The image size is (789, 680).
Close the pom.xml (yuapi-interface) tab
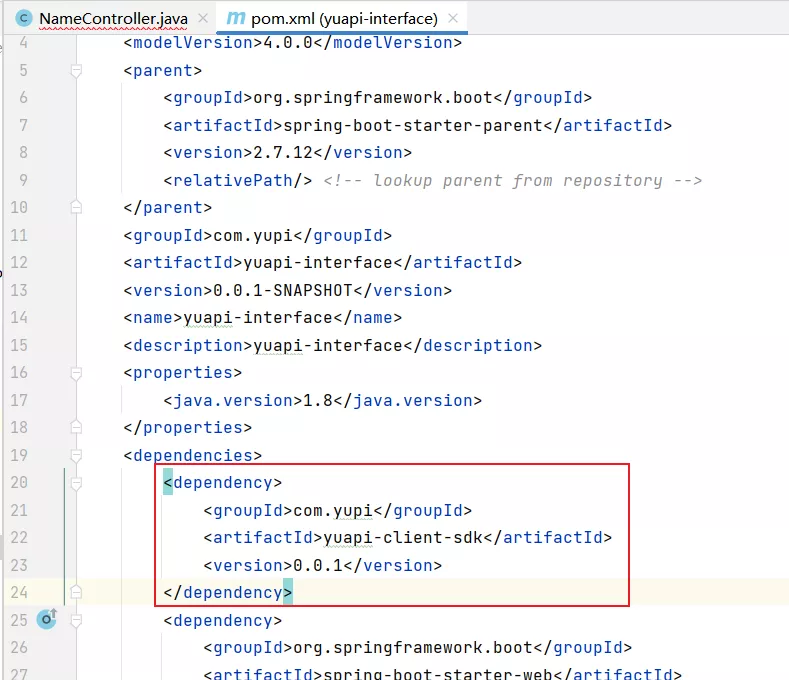click(x=453, y=18)
